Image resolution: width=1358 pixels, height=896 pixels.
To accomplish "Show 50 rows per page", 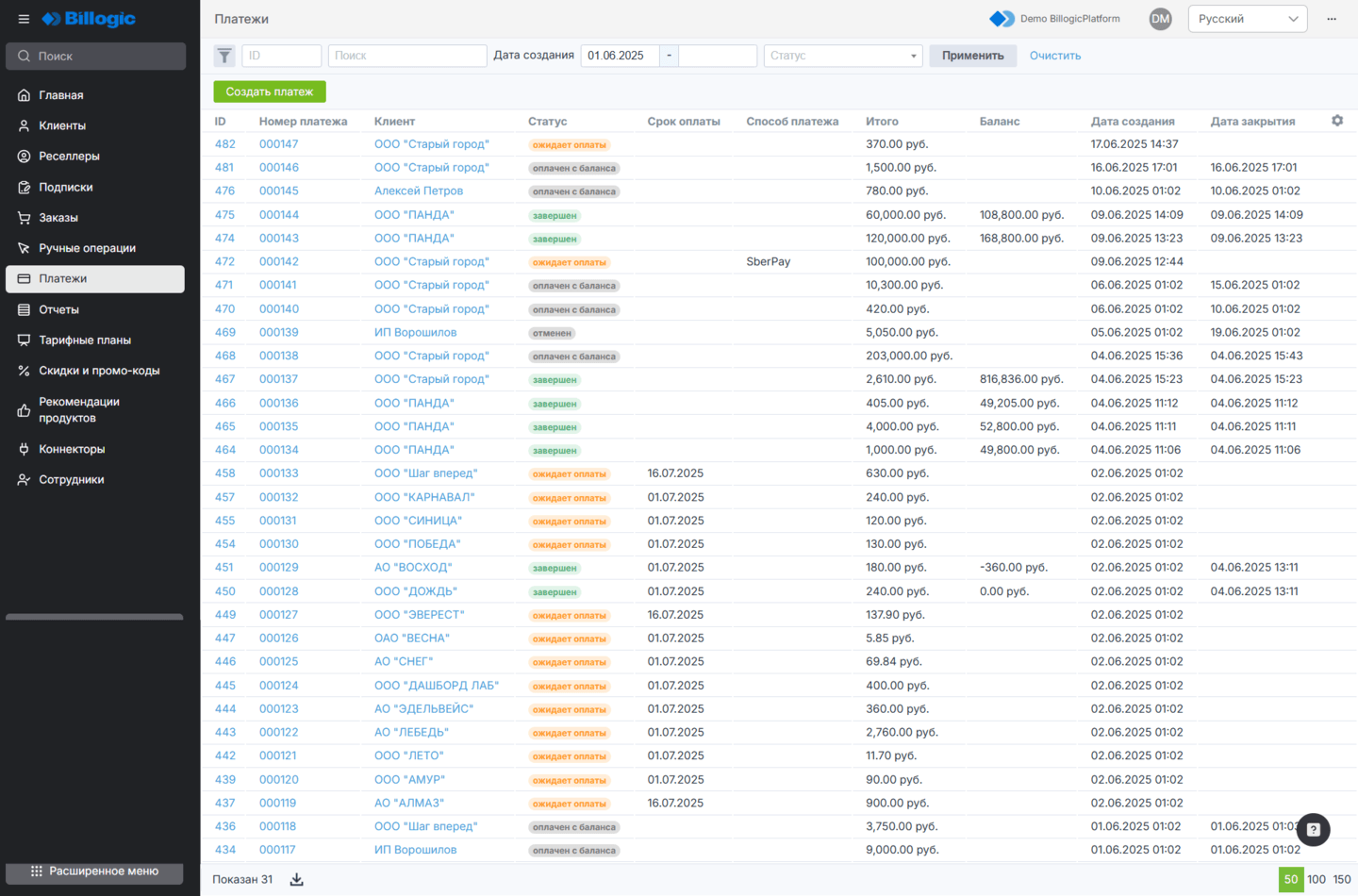I will [x=1291, y=879].
